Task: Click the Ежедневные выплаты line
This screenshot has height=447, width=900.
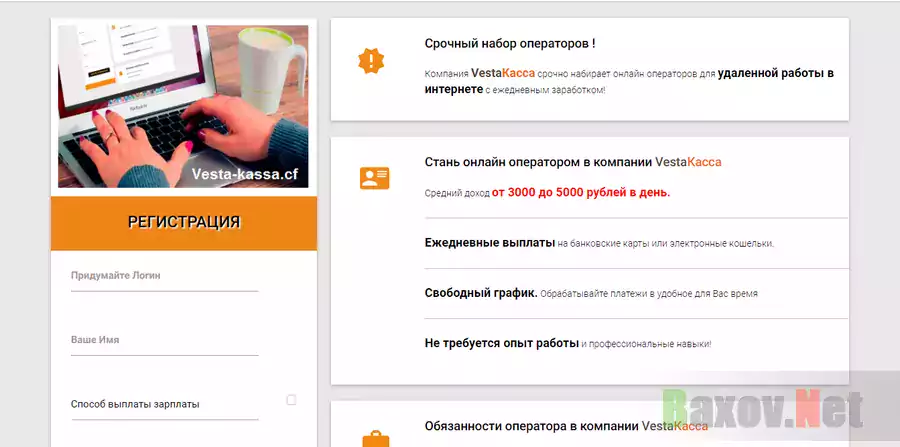Action: pos(599,243)
